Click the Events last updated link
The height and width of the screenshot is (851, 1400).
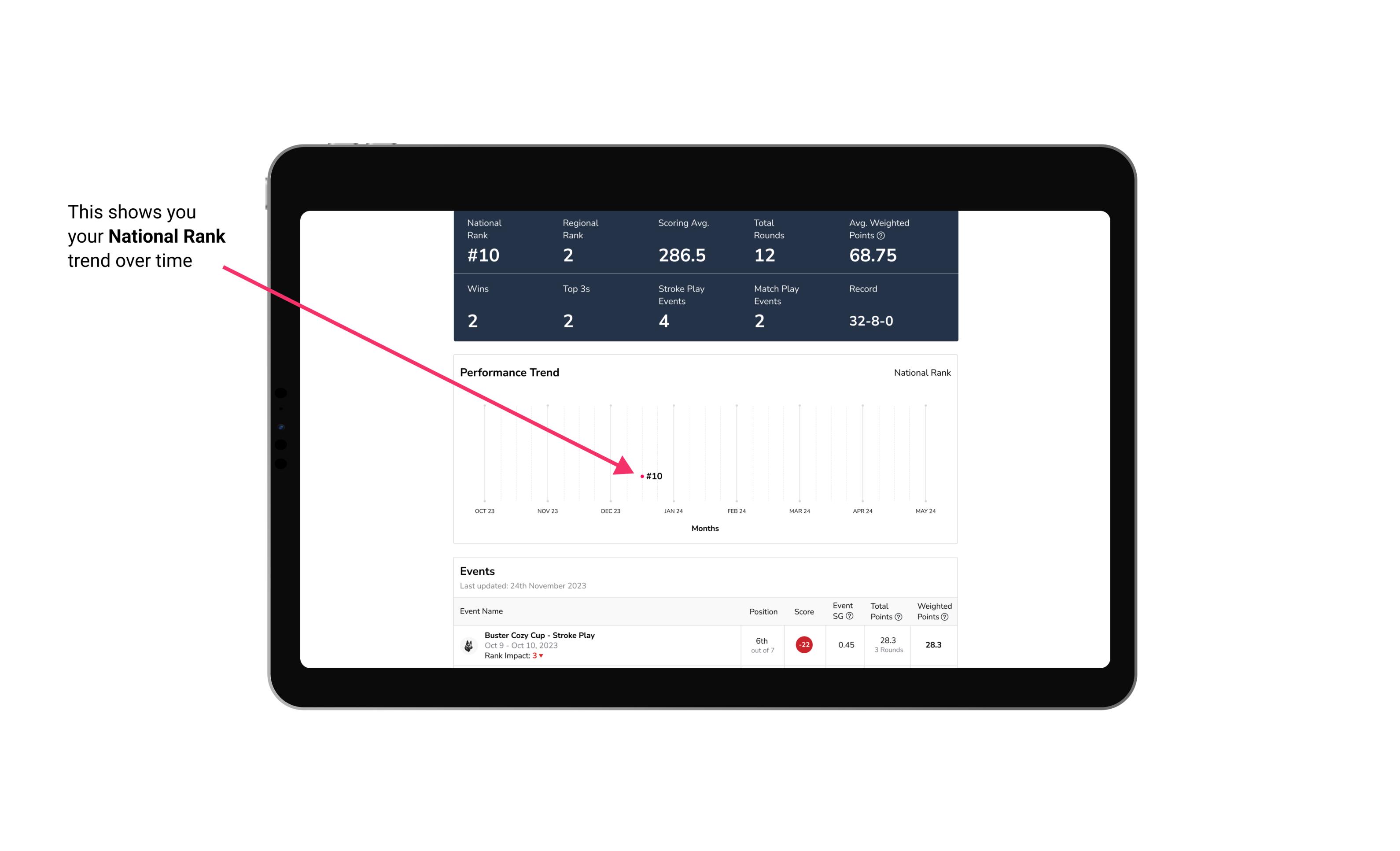coord(523,585)
